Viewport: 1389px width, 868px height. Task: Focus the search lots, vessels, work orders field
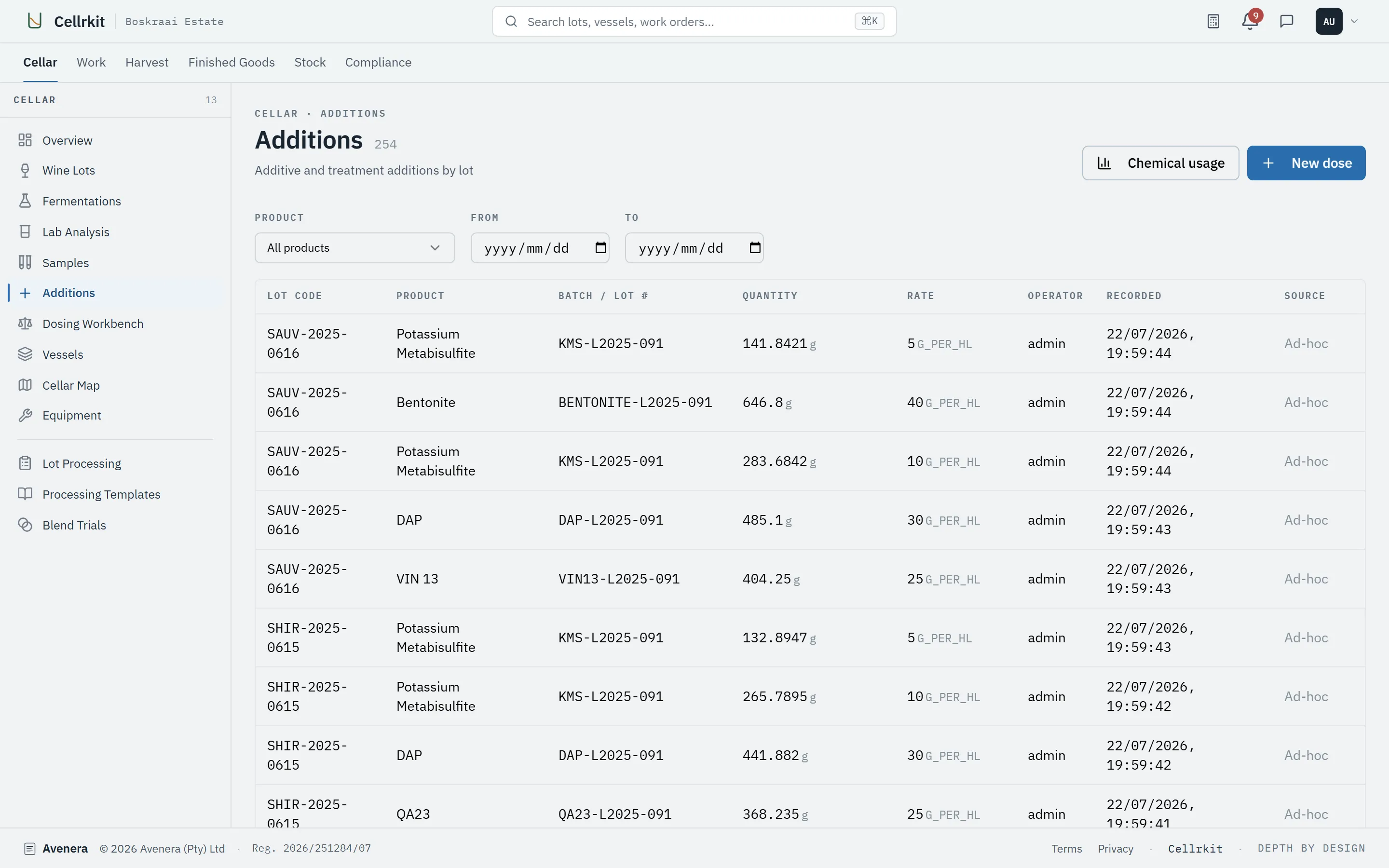[694, 21]
